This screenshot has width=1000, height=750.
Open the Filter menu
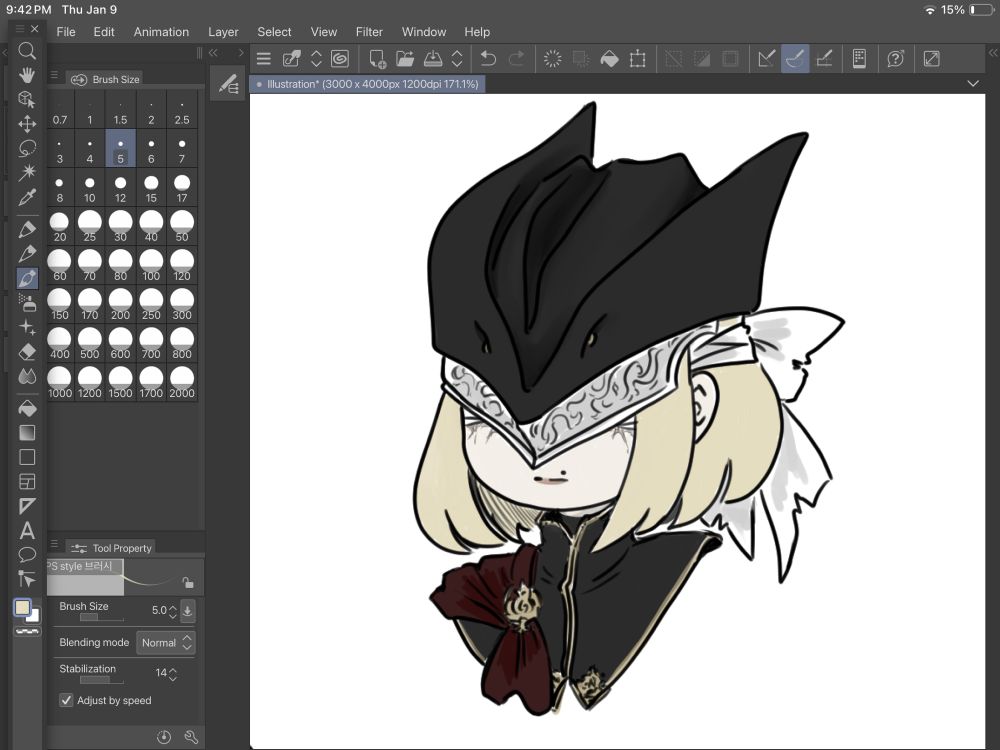(x=369, y=32)
